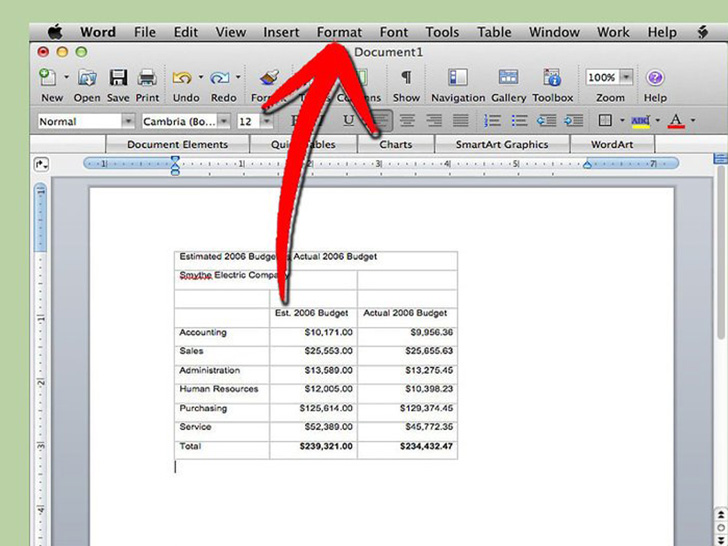Click the $239,321.00 total cell

(x=313, y=450)
